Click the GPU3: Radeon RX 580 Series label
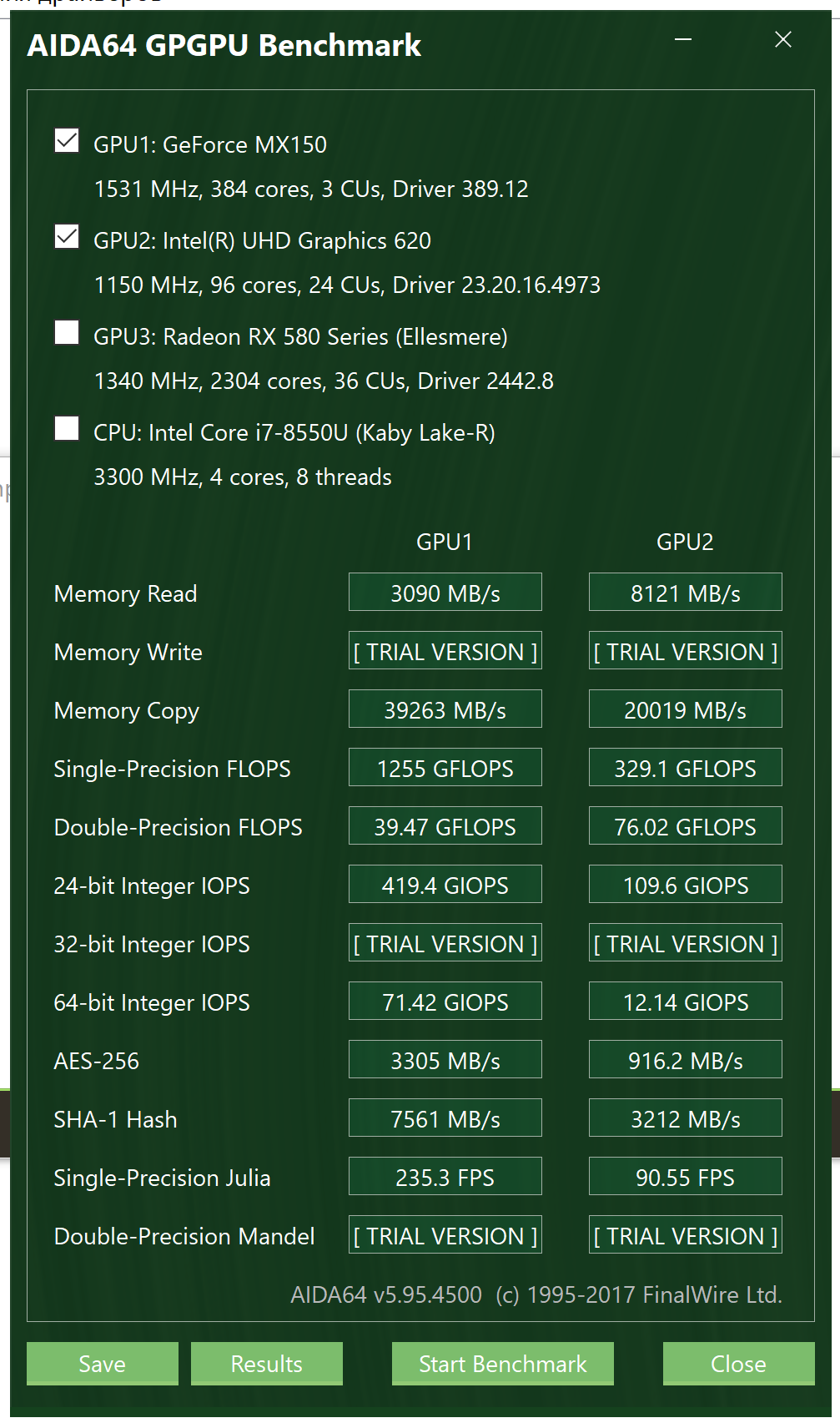The width and height of the screenshot is (840, 1428). (300, 336)
